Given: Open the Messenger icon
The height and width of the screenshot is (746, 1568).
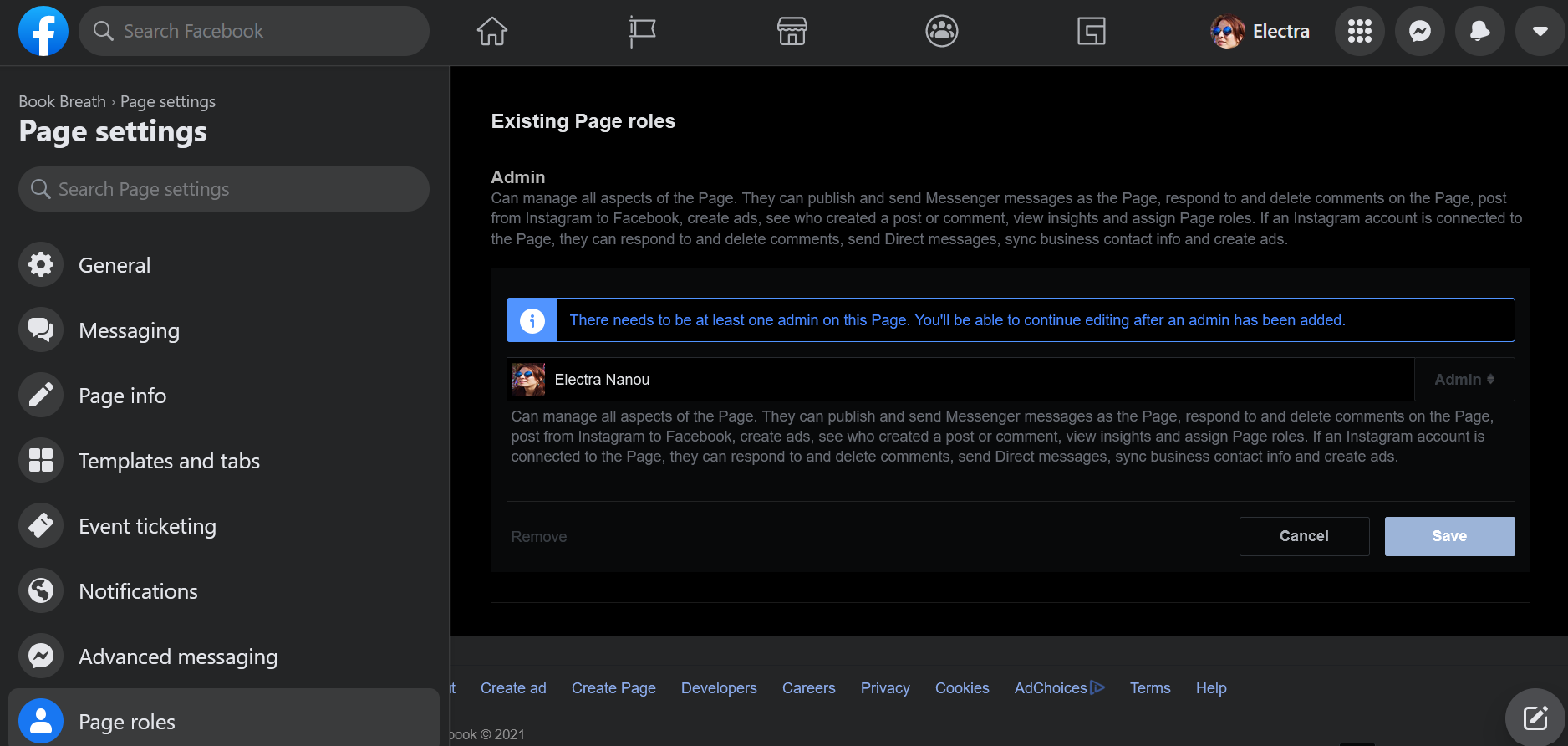Looking at the screenshot, I should pos(1419,32).
